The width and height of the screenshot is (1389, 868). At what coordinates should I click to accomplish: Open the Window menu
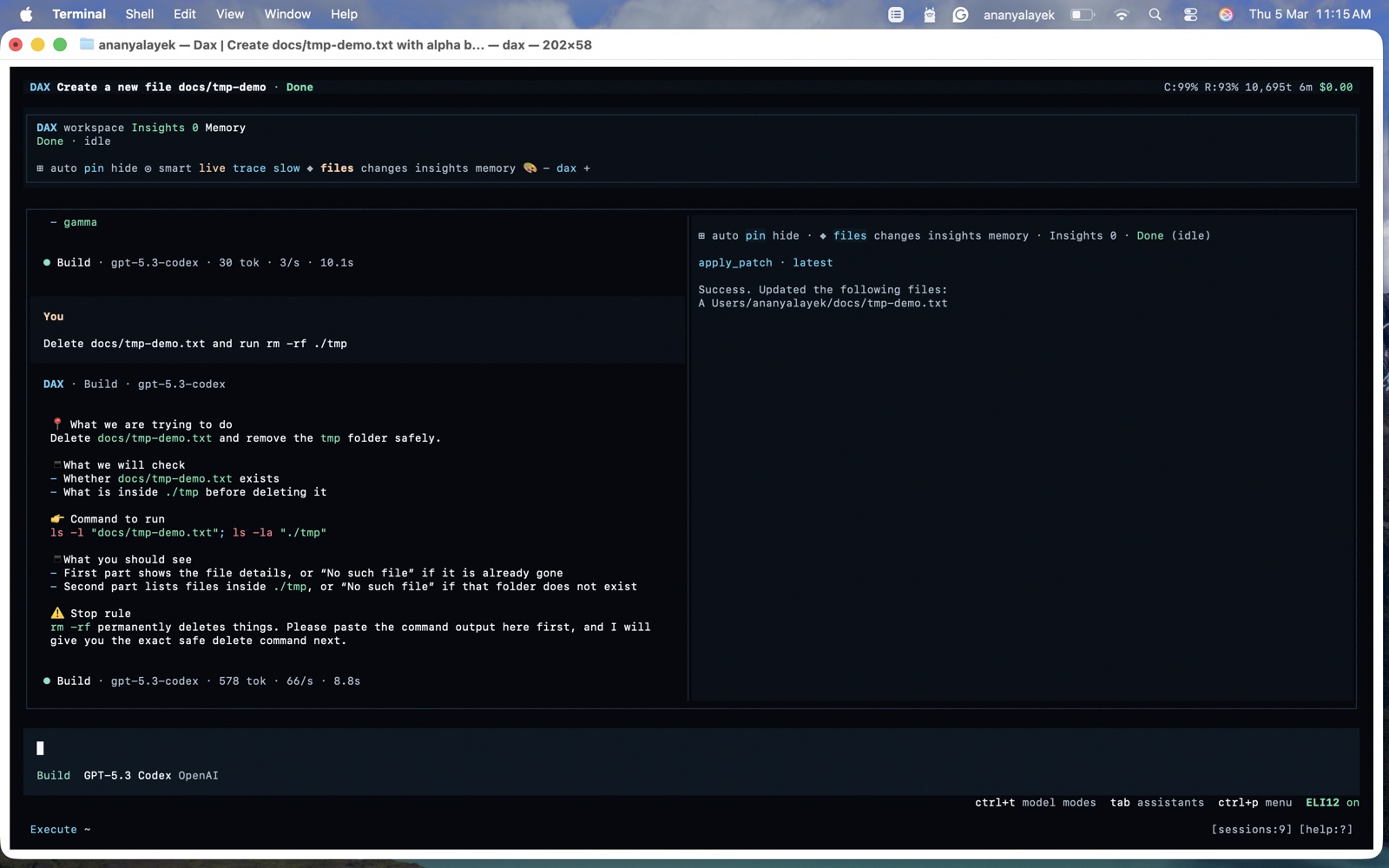287,14
